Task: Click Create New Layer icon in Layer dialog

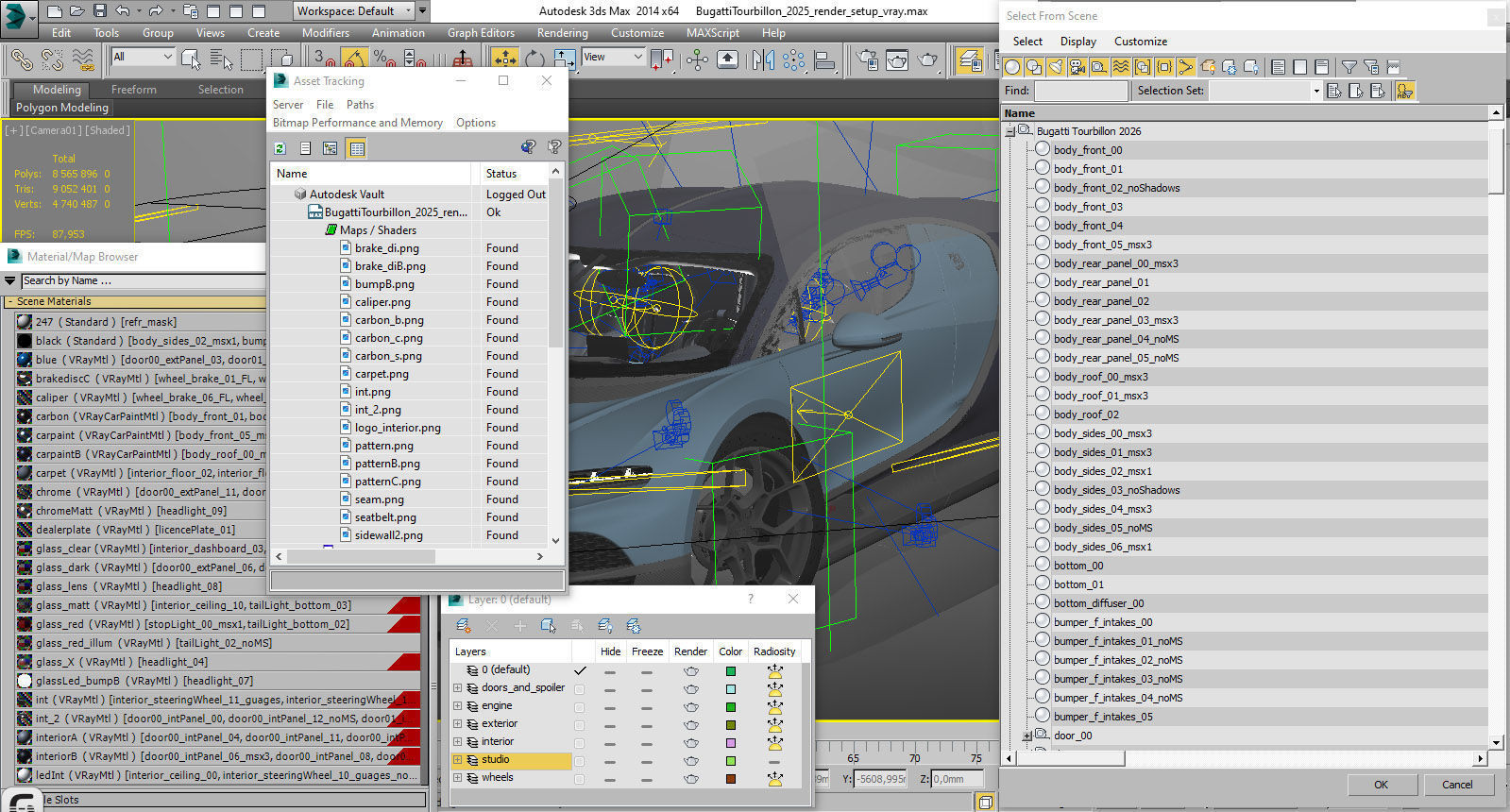Action: (x=464, y=626)
